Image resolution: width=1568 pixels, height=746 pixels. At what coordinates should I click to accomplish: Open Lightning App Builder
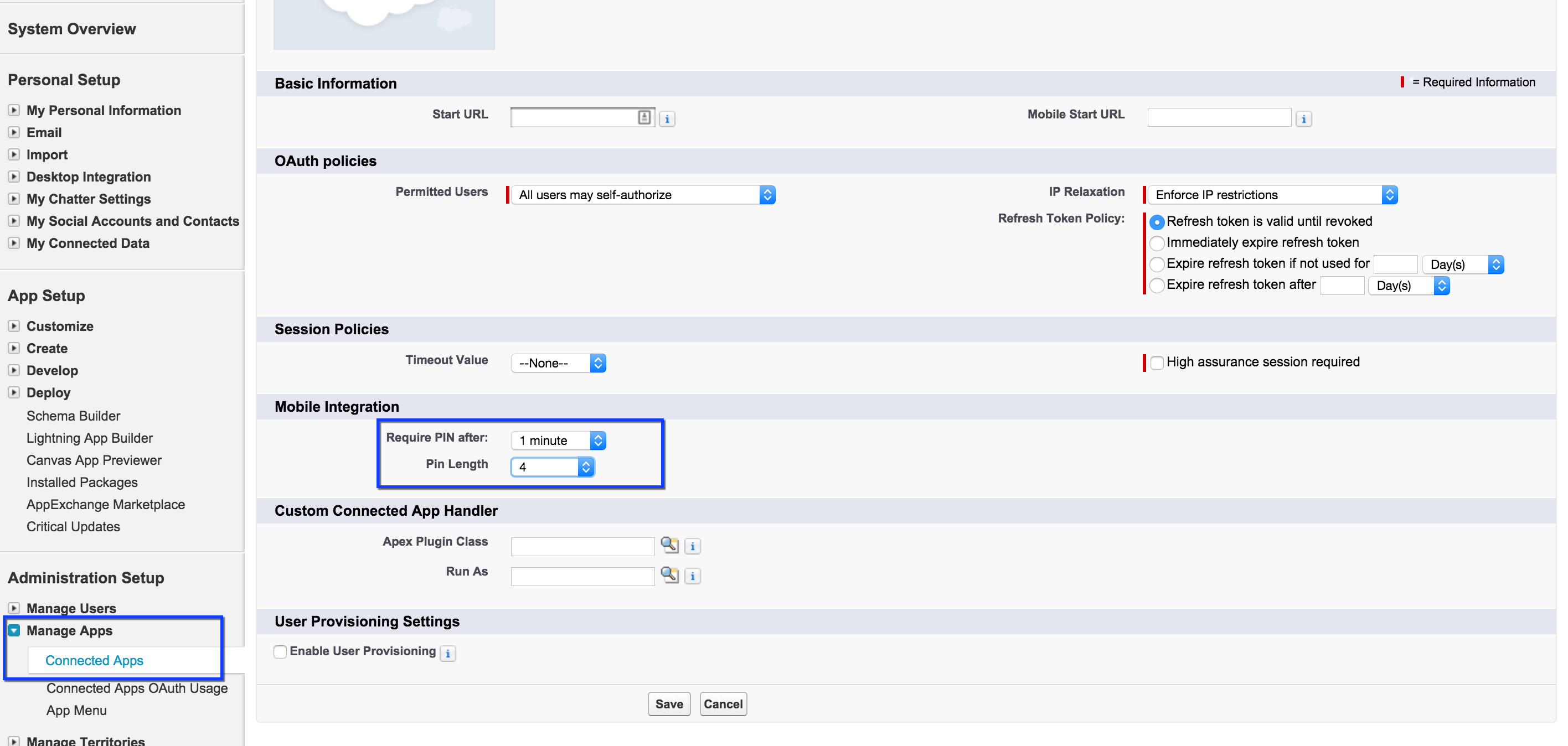click(x=90, y=438)
